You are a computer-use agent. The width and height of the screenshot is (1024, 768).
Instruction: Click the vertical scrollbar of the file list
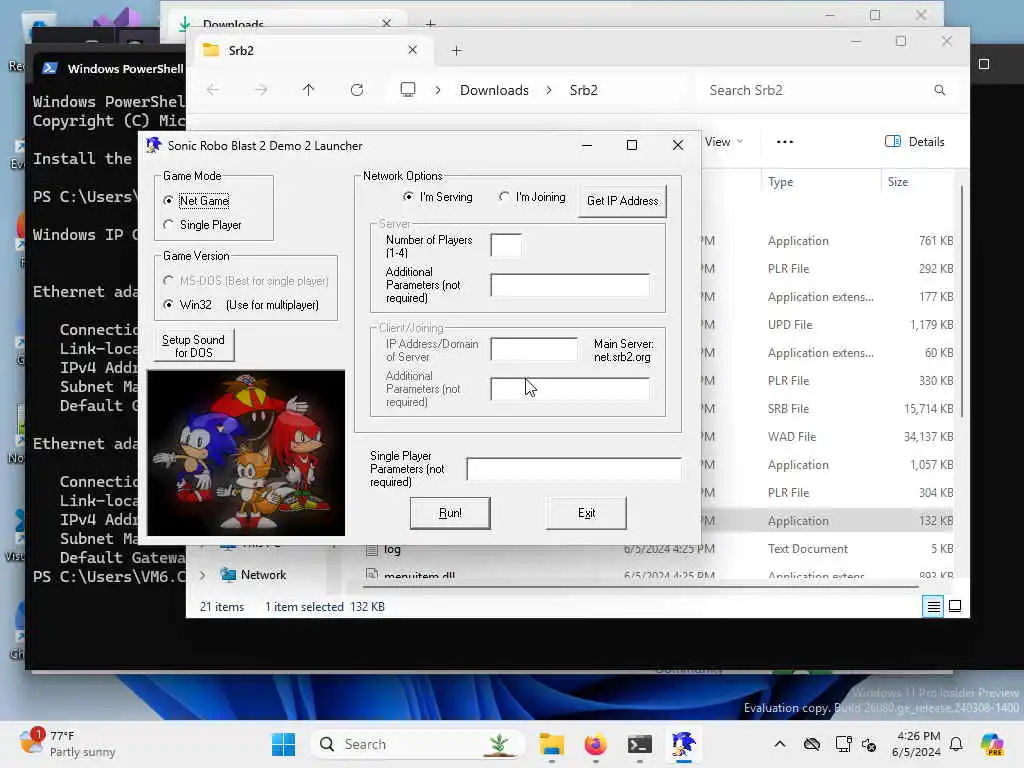pos(962,300)
